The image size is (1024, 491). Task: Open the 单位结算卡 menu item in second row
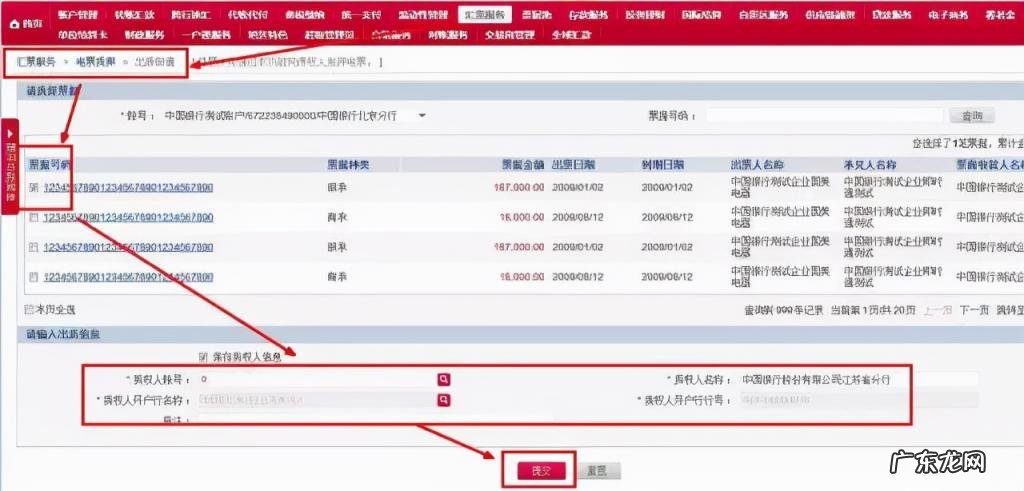pyautogui.click(x=82, y=35)
